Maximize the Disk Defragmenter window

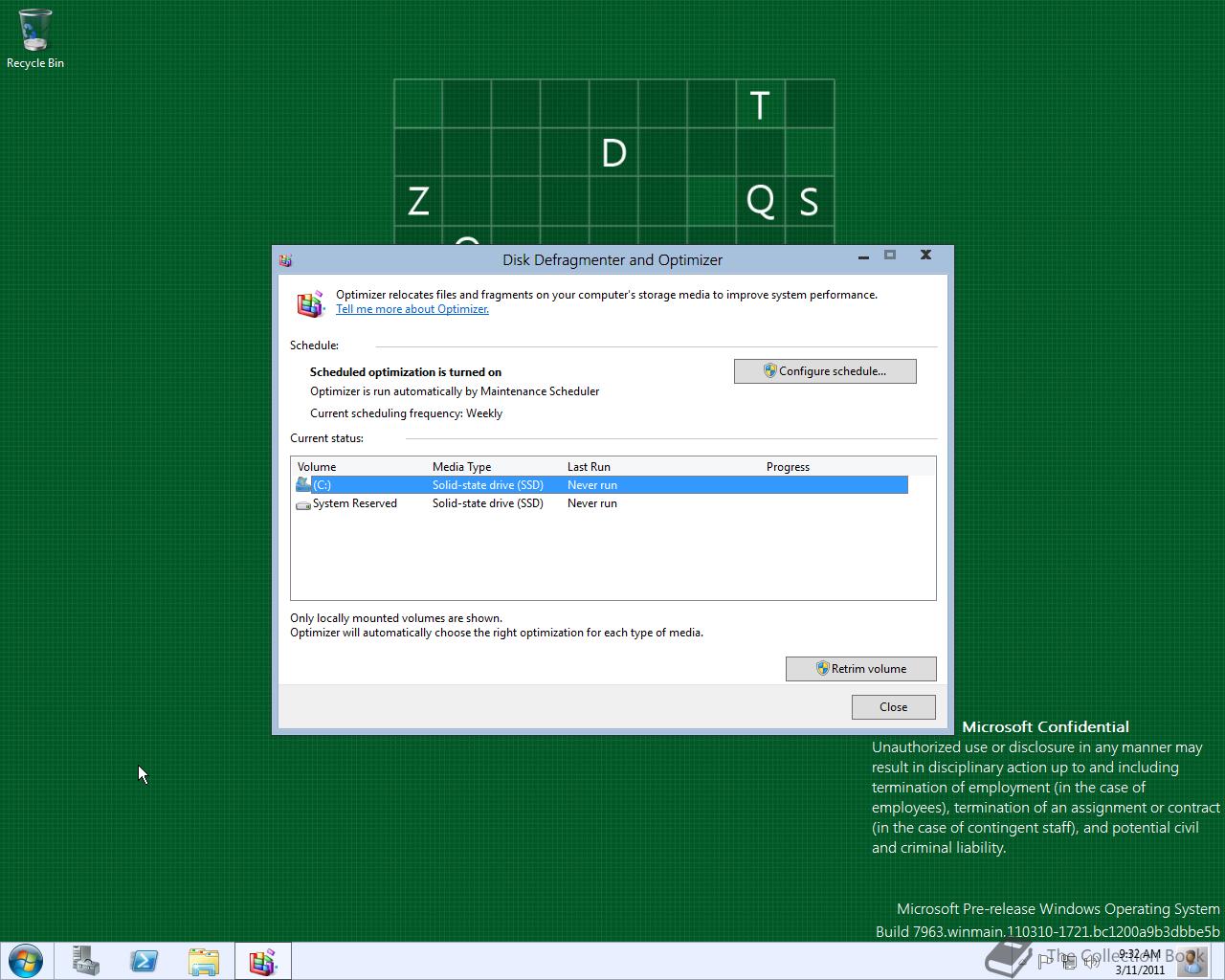click(890, 256)
